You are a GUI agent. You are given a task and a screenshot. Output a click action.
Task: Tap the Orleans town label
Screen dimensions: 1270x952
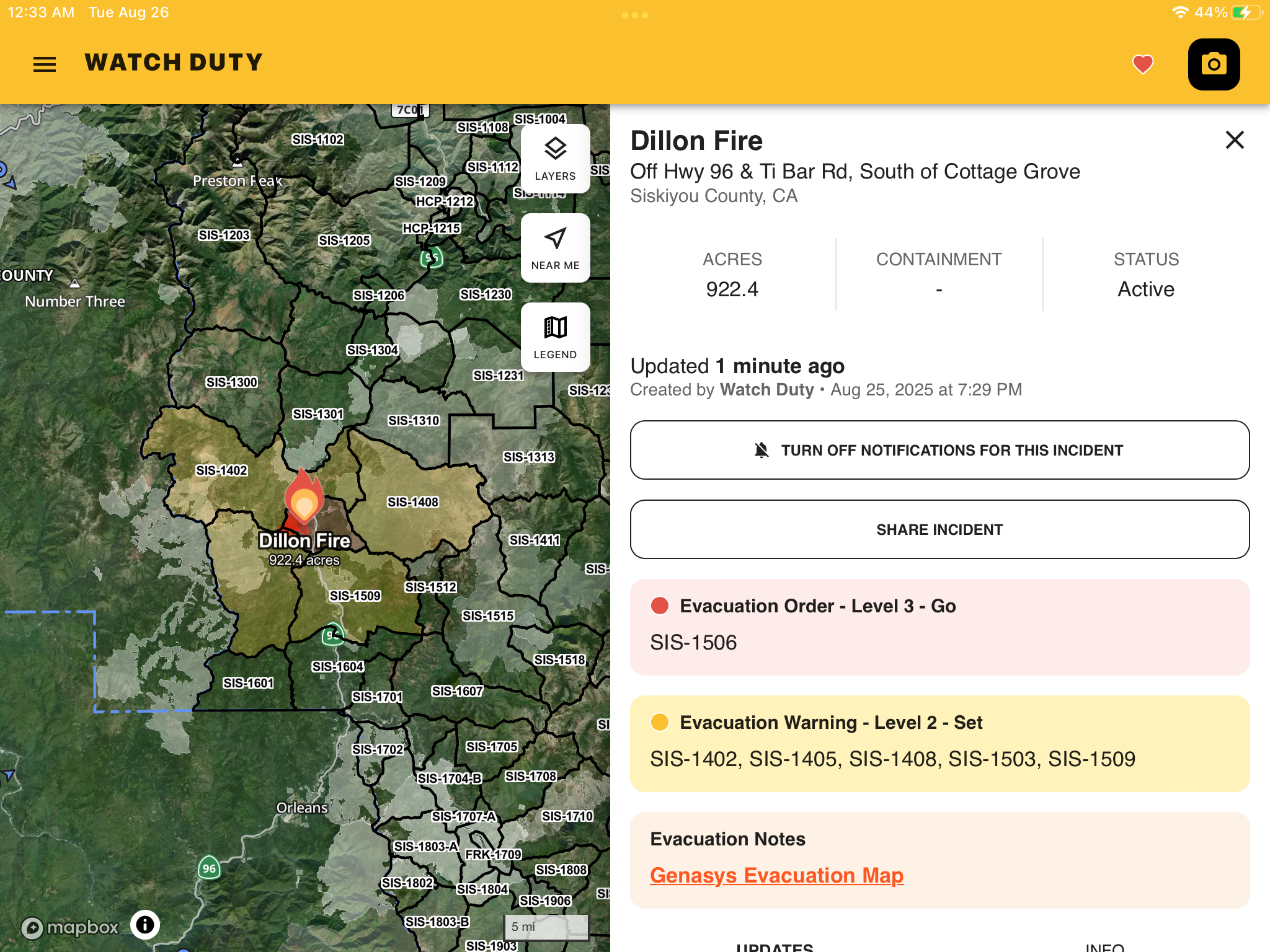pos(302,808)
